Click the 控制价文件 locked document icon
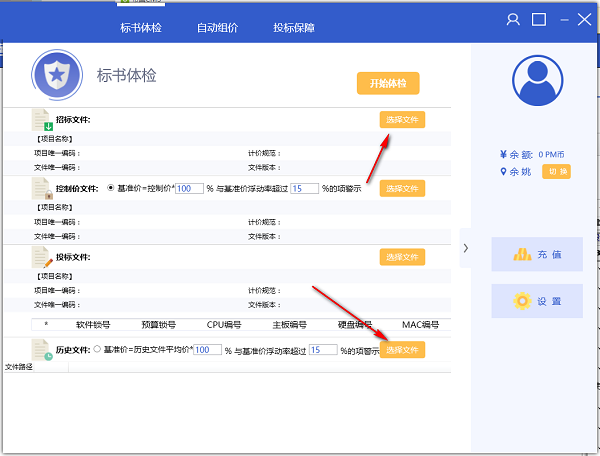The width and height of the screenshot is (600, 456). click(x=42, y=188)
